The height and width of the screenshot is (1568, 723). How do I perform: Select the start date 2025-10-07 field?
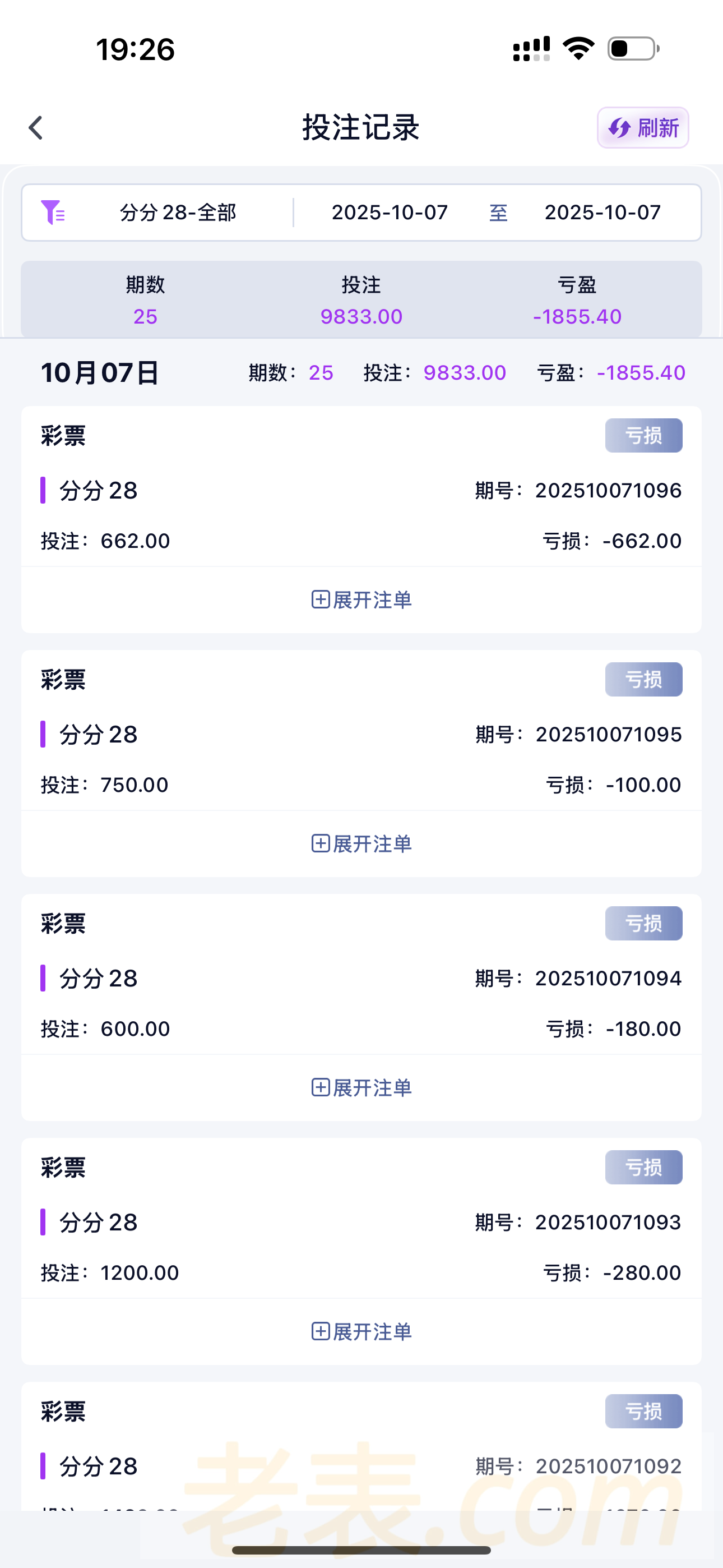coord(390,213)
